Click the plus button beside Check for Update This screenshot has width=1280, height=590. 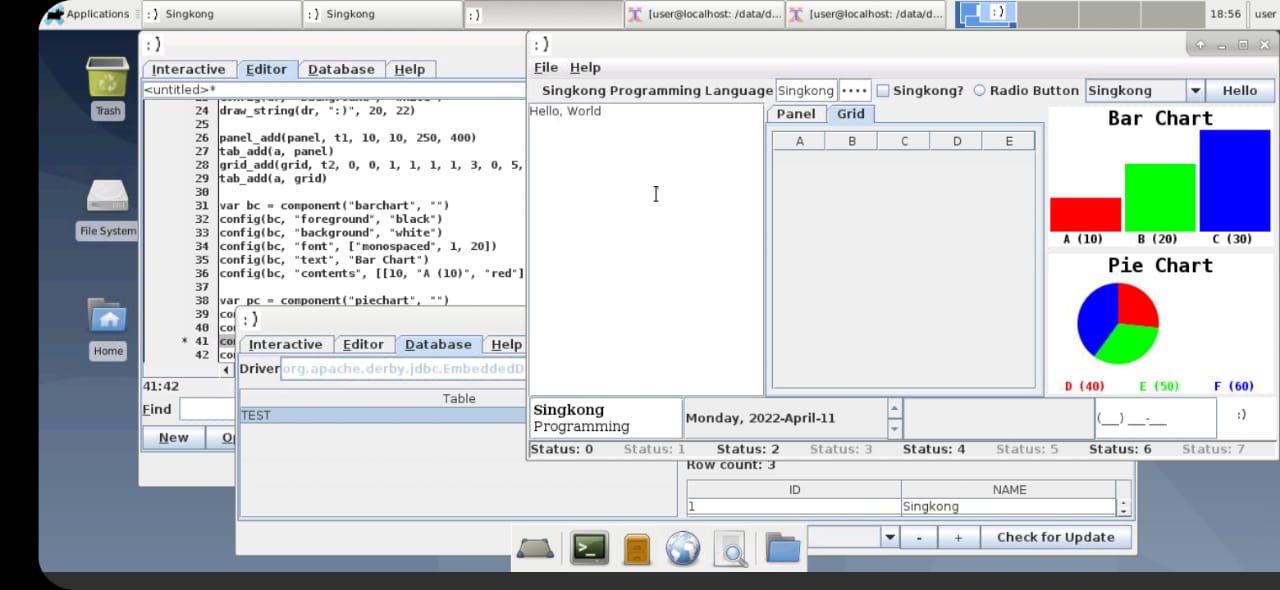pyautogui.click(x=957, y=537)
